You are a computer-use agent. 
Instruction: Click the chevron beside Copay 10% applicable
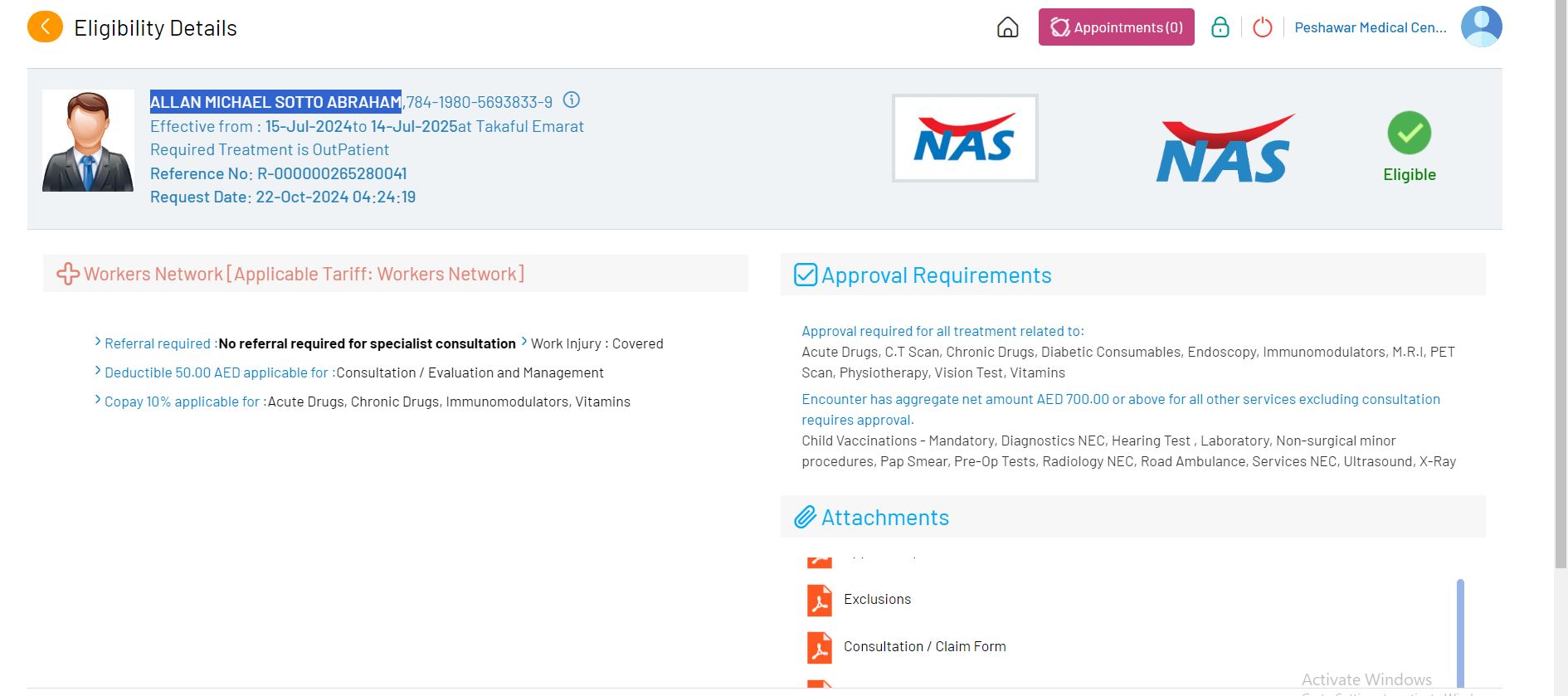[98, 400]
